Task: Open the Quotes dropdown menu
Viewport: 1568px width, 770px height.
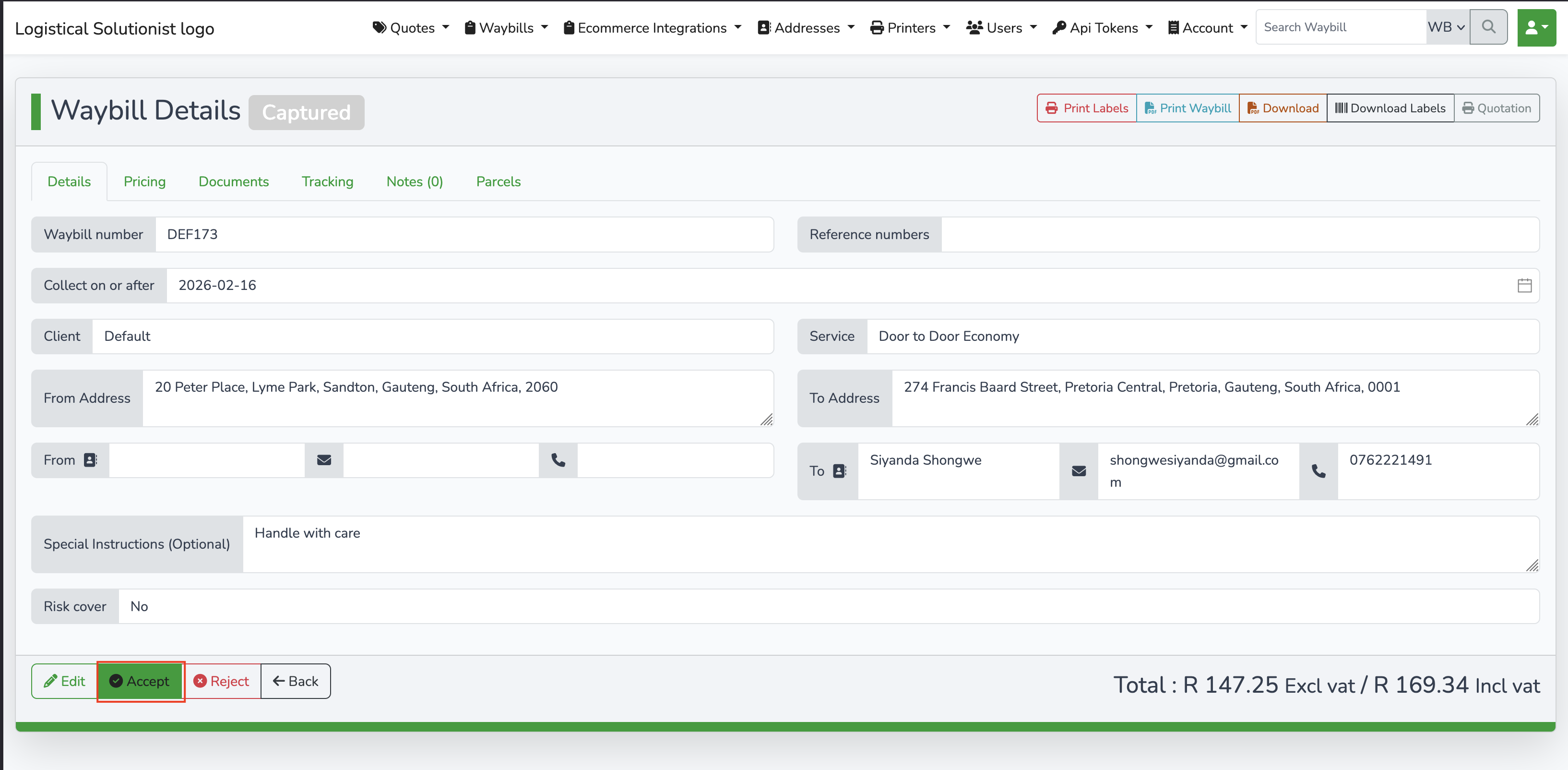Action: pos(411,28)
